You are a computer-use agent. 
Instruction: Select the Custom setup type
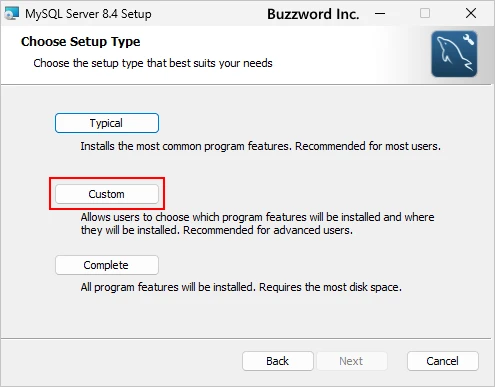(107, 194)
